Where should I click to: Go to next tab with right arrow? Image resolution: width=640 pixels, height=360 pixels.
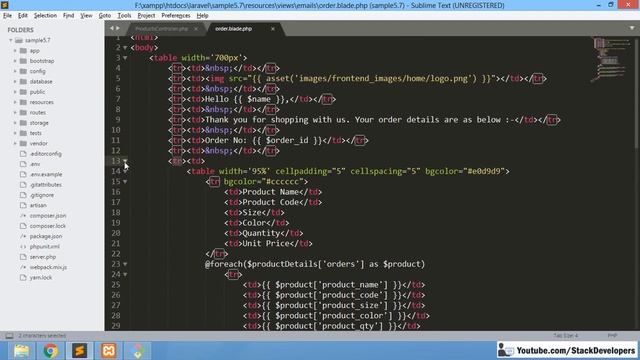tap(118, 28)
